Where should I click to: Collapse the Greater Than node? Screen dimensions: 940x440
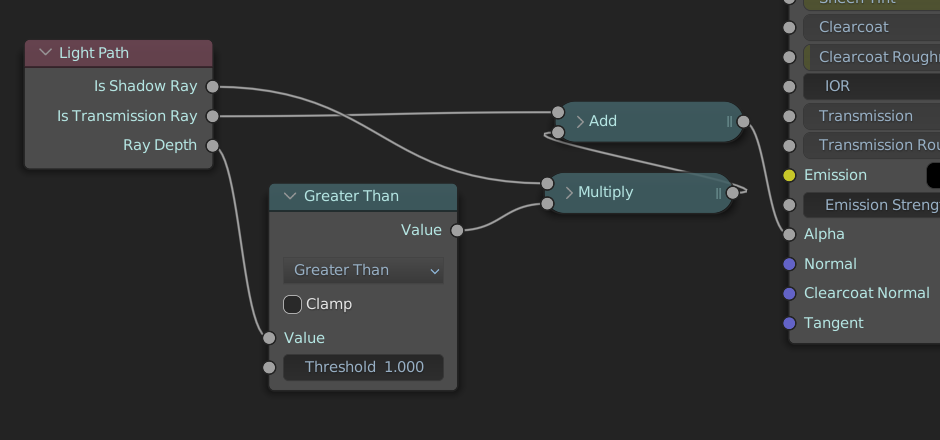point(290,196)
